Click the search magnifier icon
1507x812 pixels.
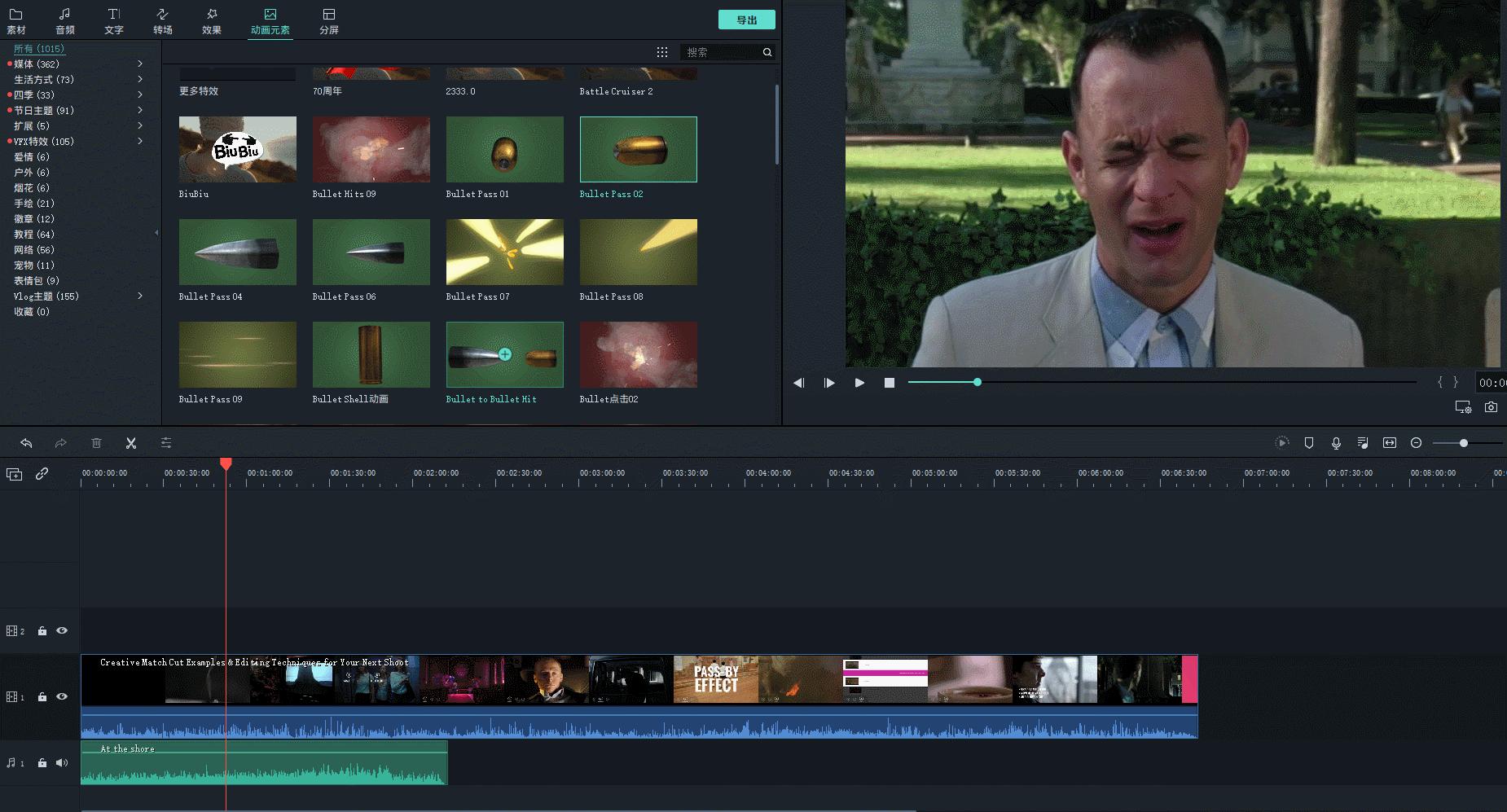click(767, 52)
